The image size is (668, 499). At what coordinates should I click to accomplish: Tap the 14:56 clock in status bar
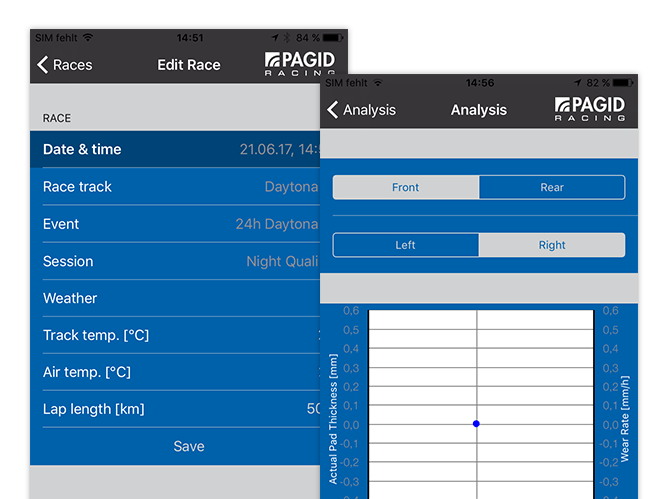click(x=480, y=83)
